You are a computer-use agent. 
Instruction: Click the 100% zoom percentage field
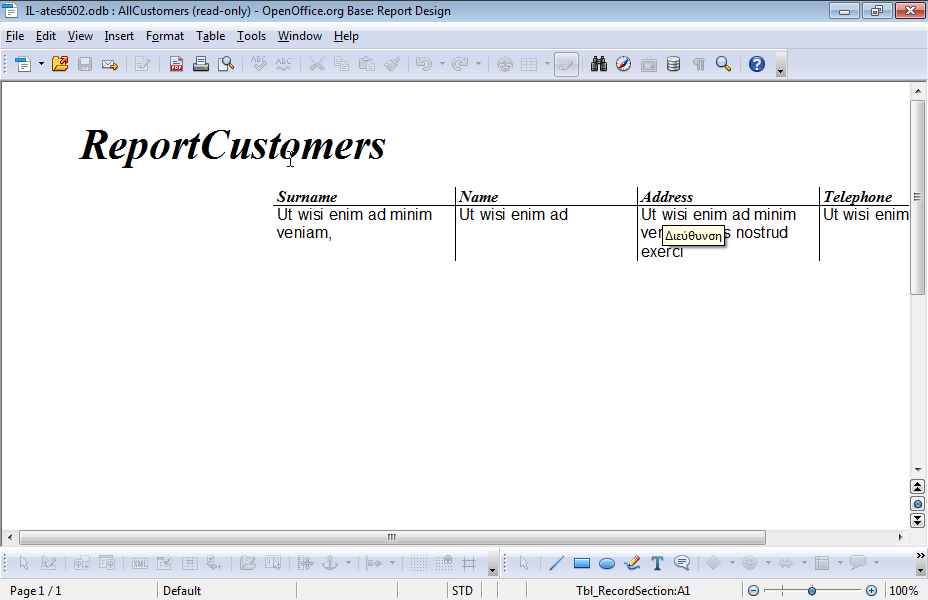click(904, 591)
